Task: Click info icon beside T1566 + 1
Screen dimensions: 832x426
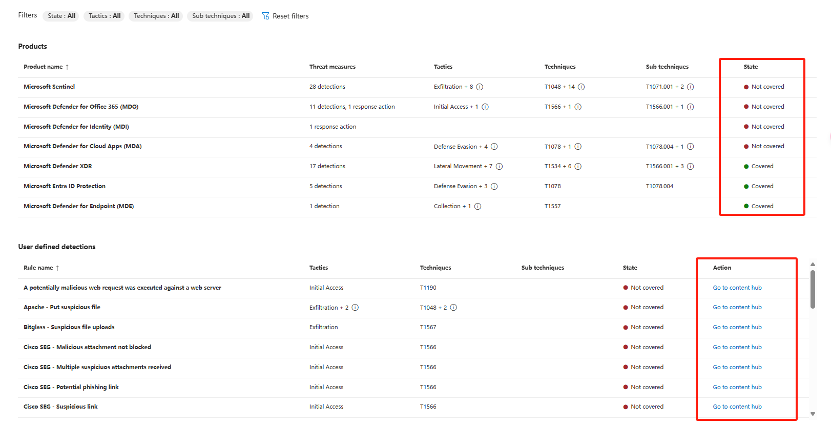Action: coord(578,107)
